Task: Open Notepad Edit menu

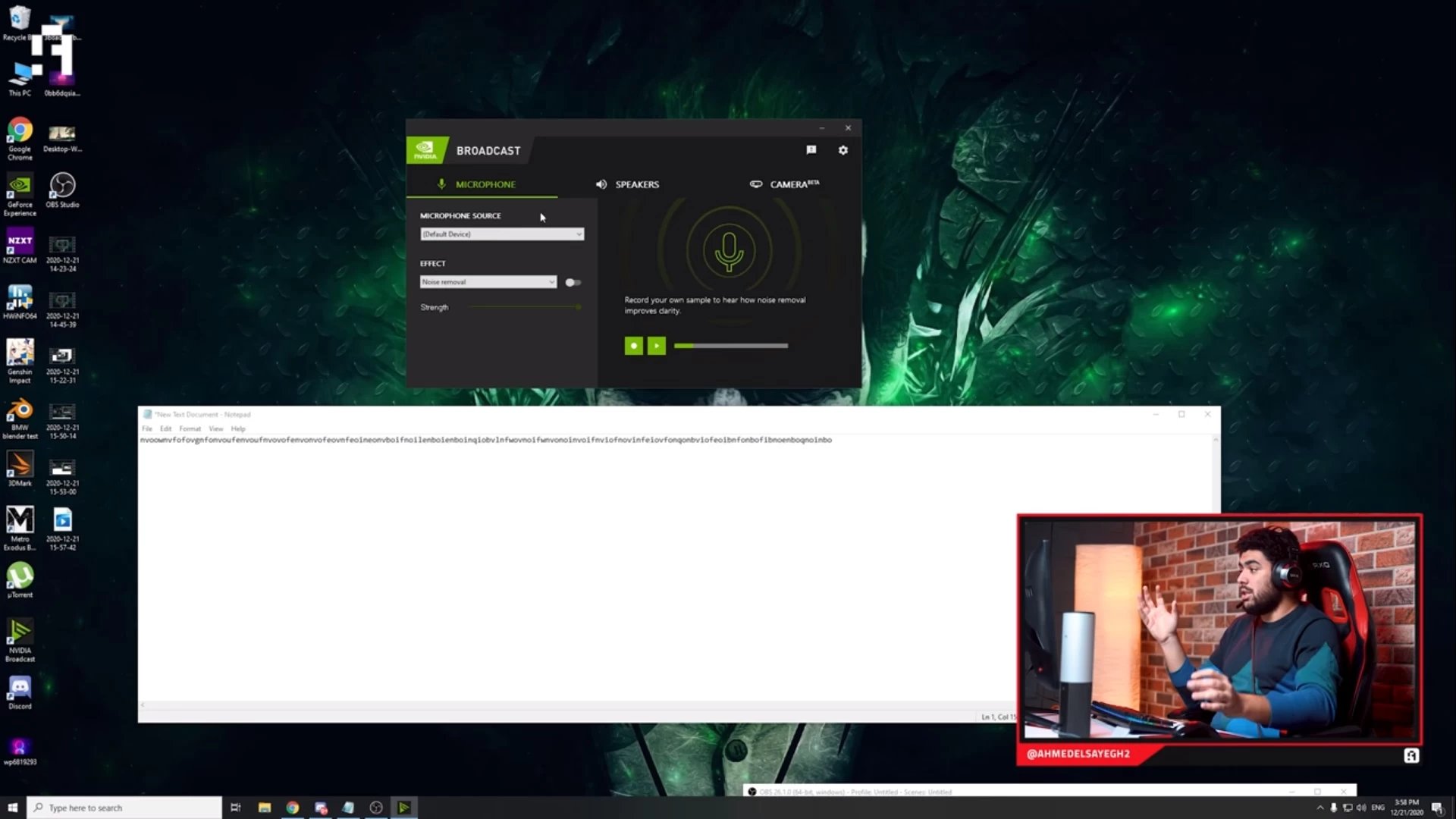Action: point(165,428)
